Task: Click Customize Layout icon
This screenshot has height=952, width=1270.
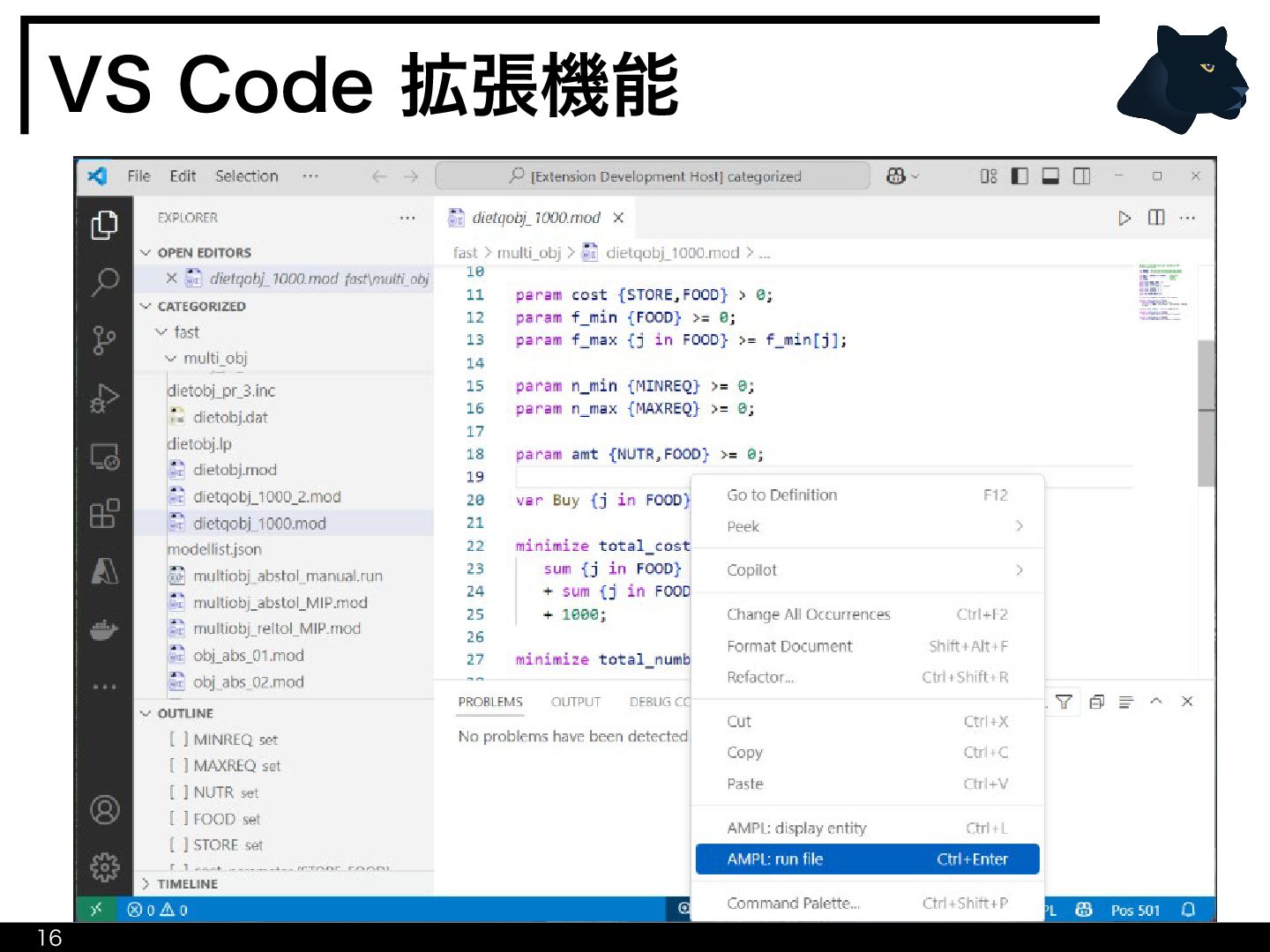Action: coord(989,176)
